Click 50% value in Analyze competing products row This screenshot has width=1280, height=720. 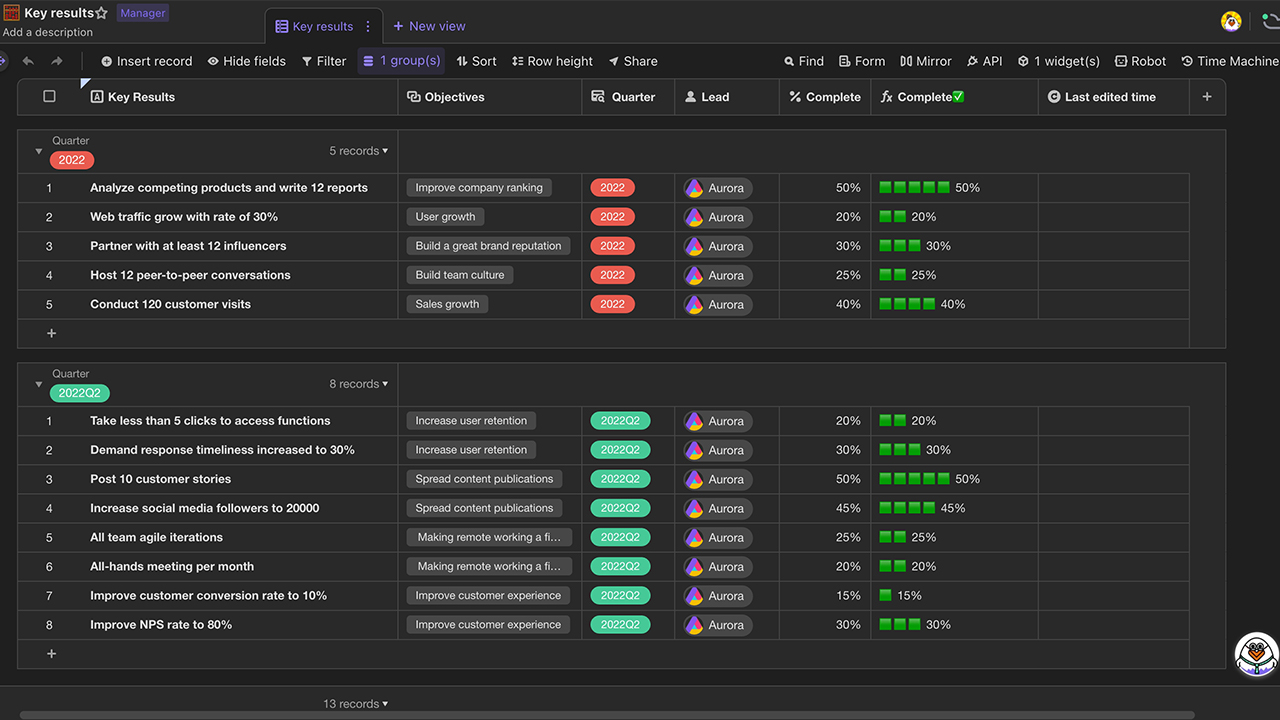pos(848,188)
